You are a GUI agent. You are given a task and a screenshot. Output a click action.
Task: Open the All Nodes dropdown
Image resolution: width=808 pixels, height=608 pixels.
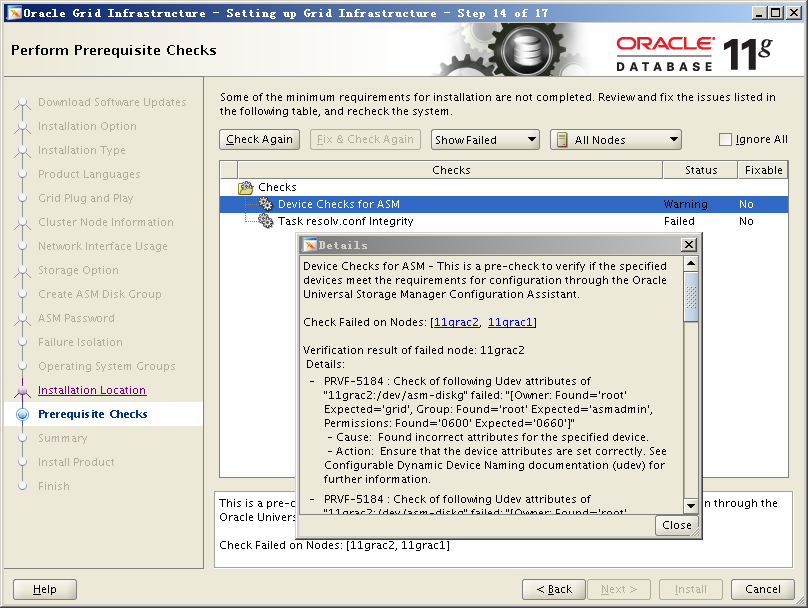point(615,140)
